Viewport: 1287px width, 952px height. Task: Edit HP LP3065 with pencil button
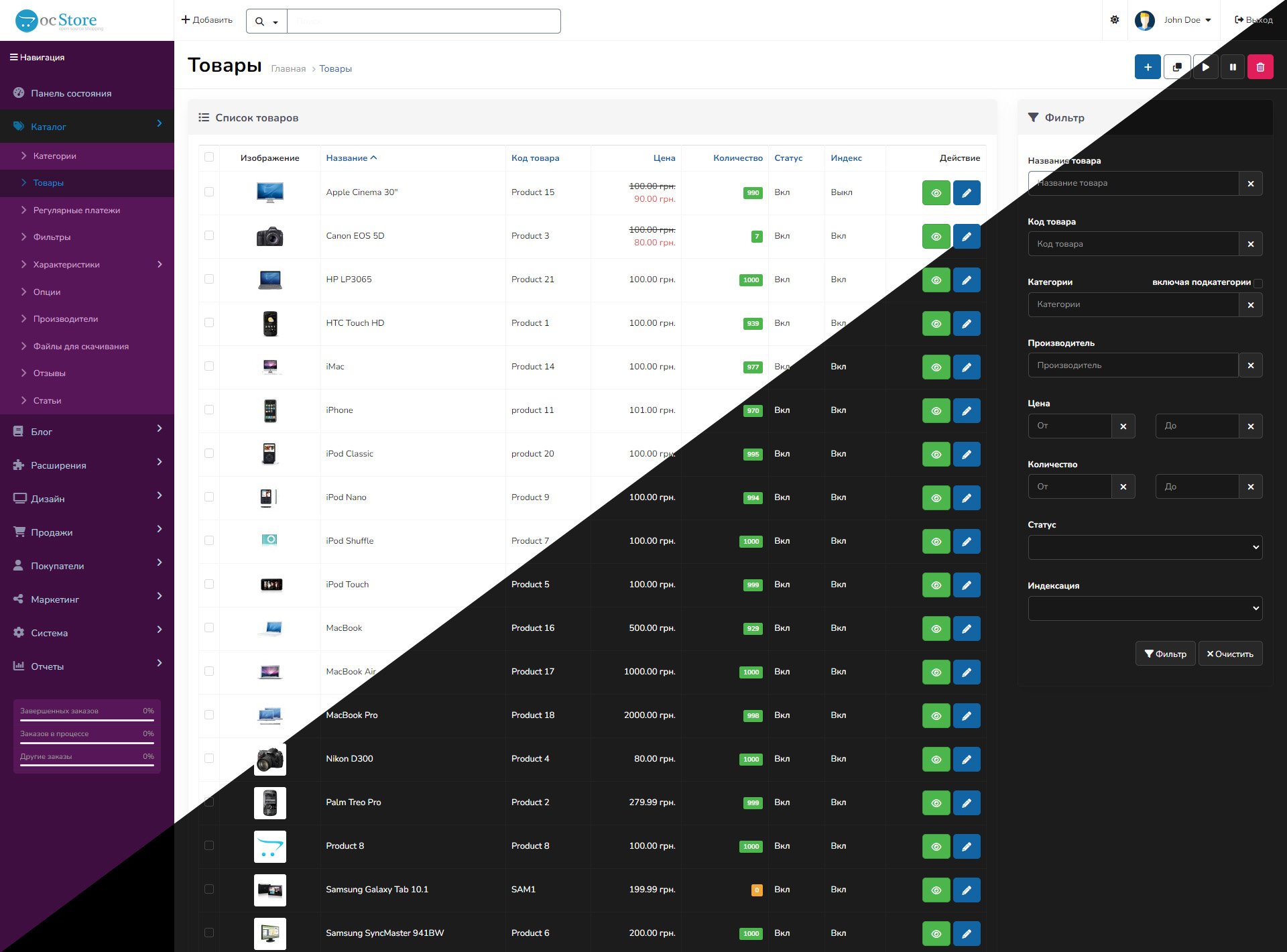967,280
